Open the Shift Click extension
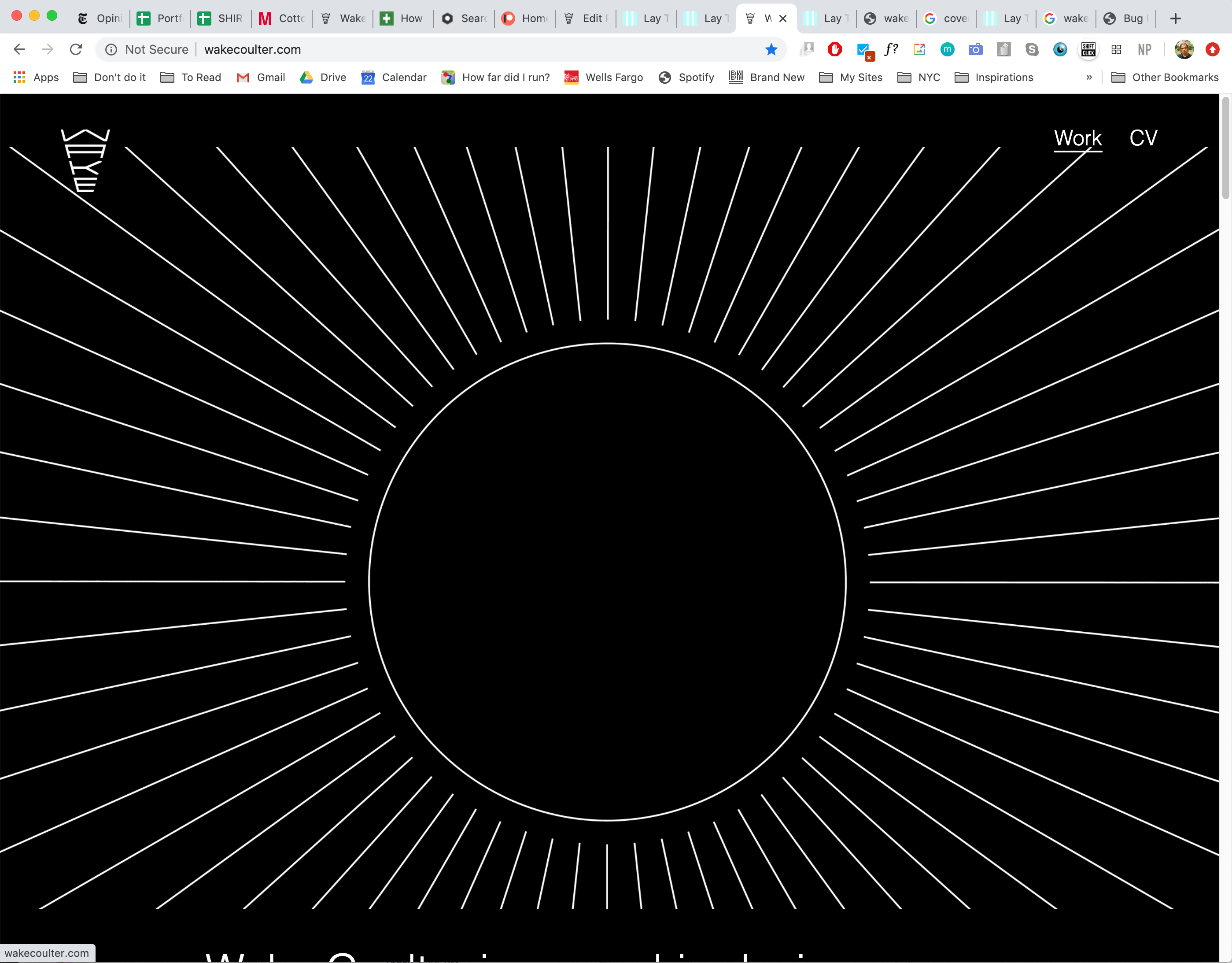The height and width of the screenshot is (963, 1232). click(x=1088, y=50)
